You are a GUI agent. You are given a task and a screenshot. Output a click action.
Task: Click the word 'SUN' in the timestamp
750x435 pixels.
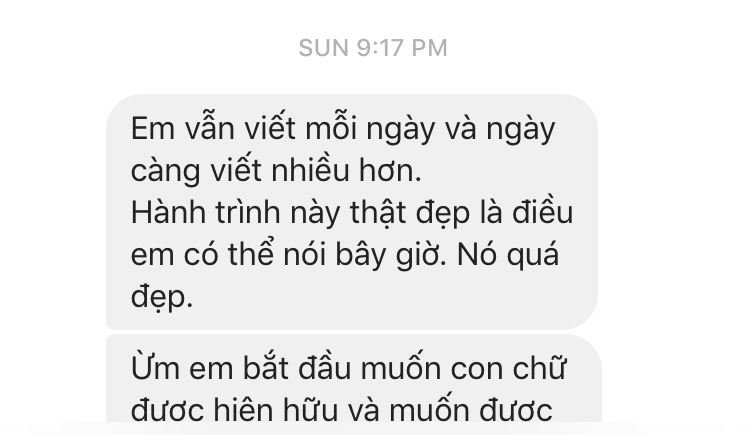pyautogui.click(x=324, y=48)
